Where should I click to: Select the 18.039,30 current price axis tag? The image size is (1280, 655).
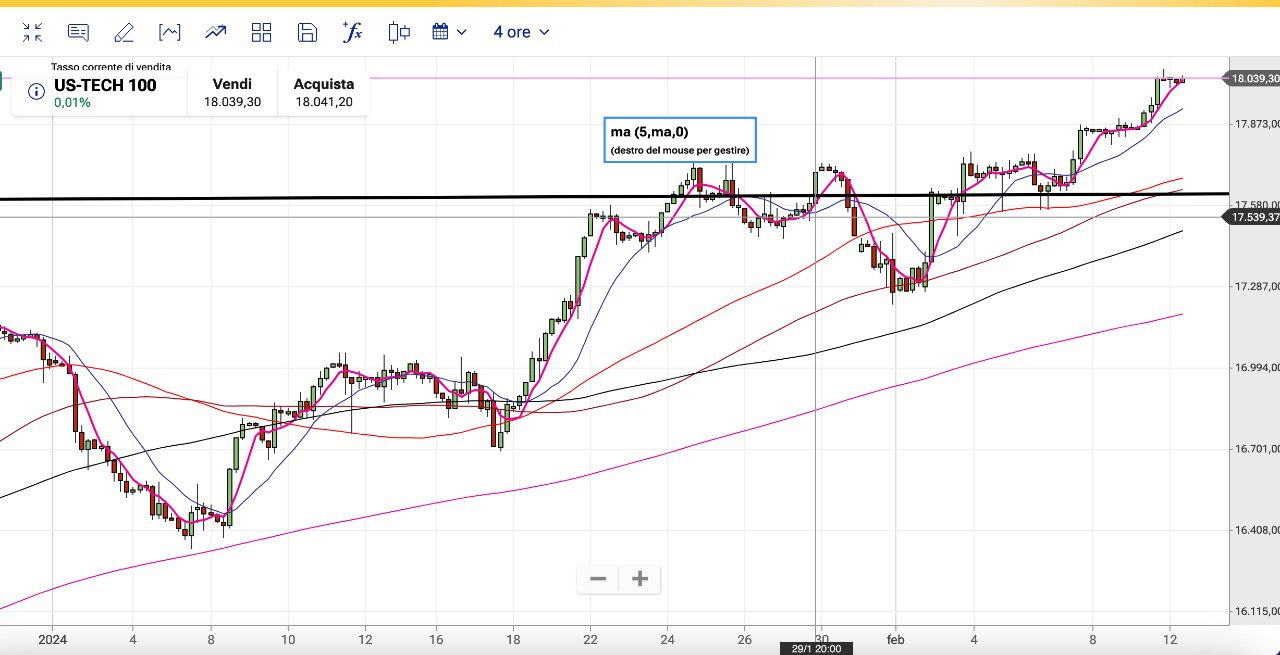pyautogui.click(x=1256, y=78)
